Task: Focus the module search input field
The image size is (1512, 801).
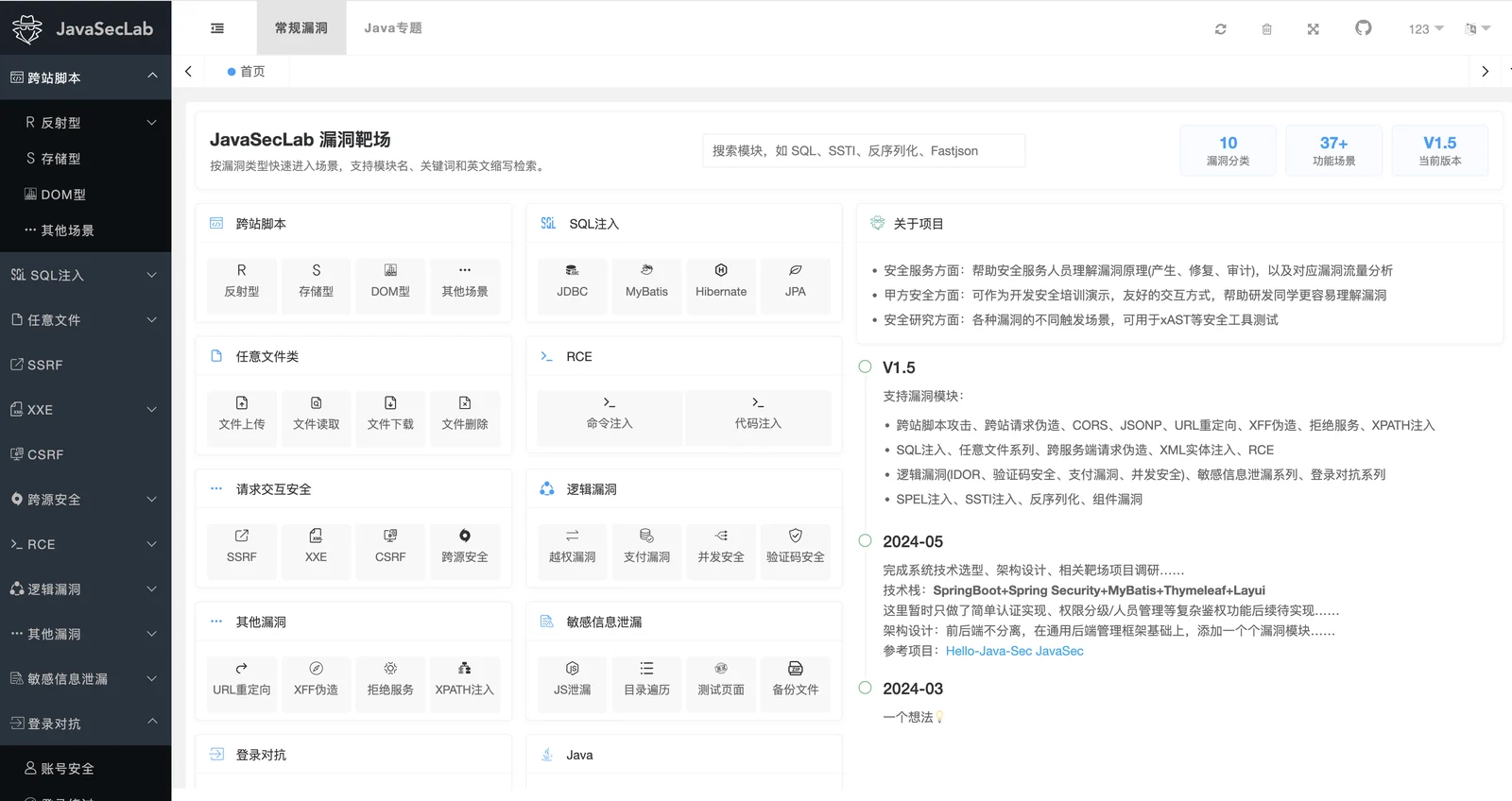Action: pyautogui.click(x=864, y=151)
